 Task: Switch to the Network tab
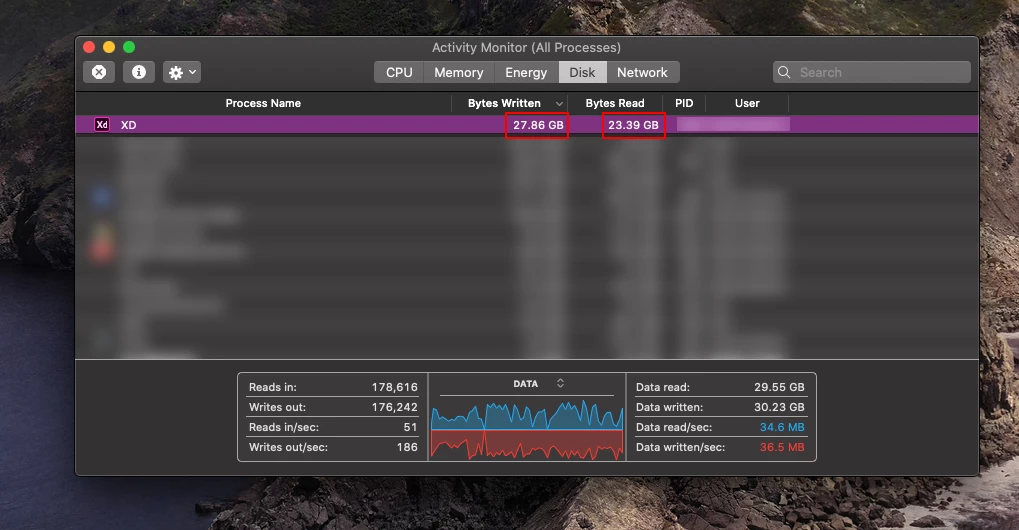pyautogui.click(x=642, y=72)
